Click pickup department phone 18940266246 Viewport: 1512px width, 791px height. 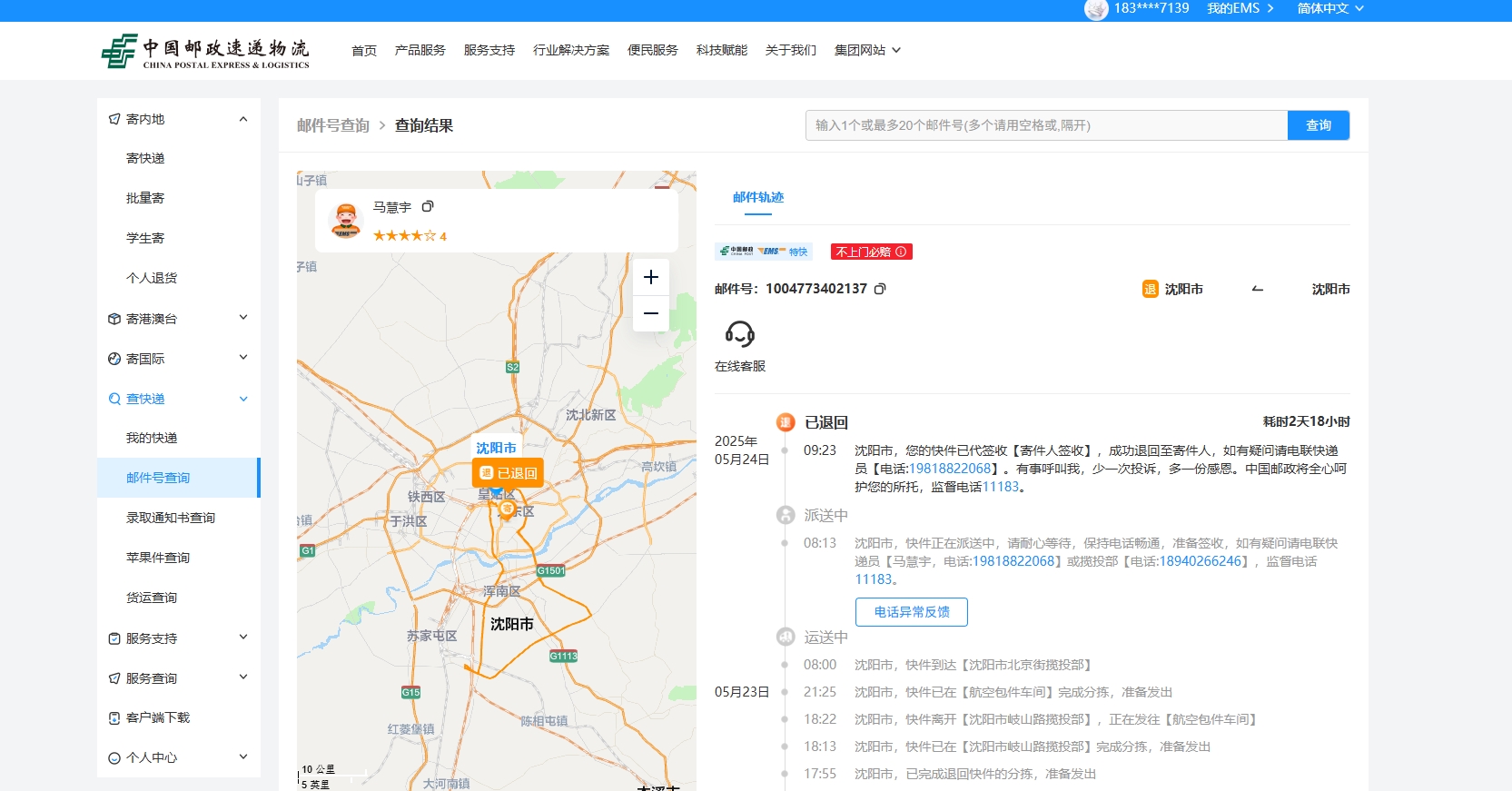(x=1201, y=561)
